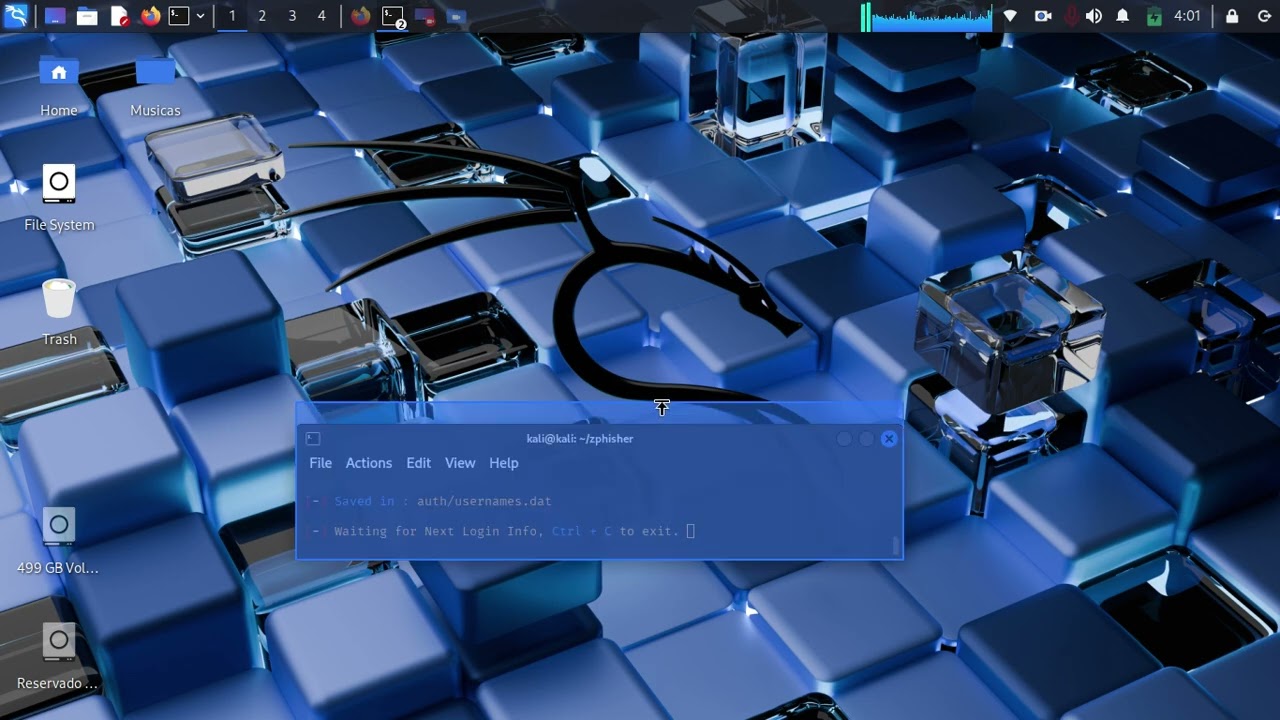Focus the running Firefox window in the taskbar
The image size is (1280, 720).
tap(361, 16)
